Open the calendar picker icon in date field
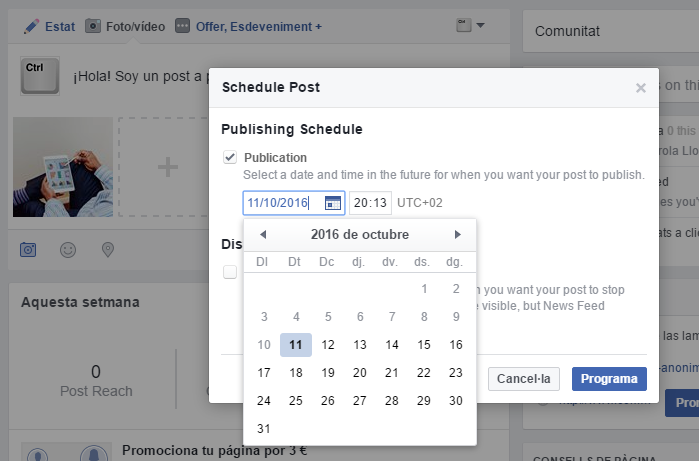 click(x=333, y=203)
